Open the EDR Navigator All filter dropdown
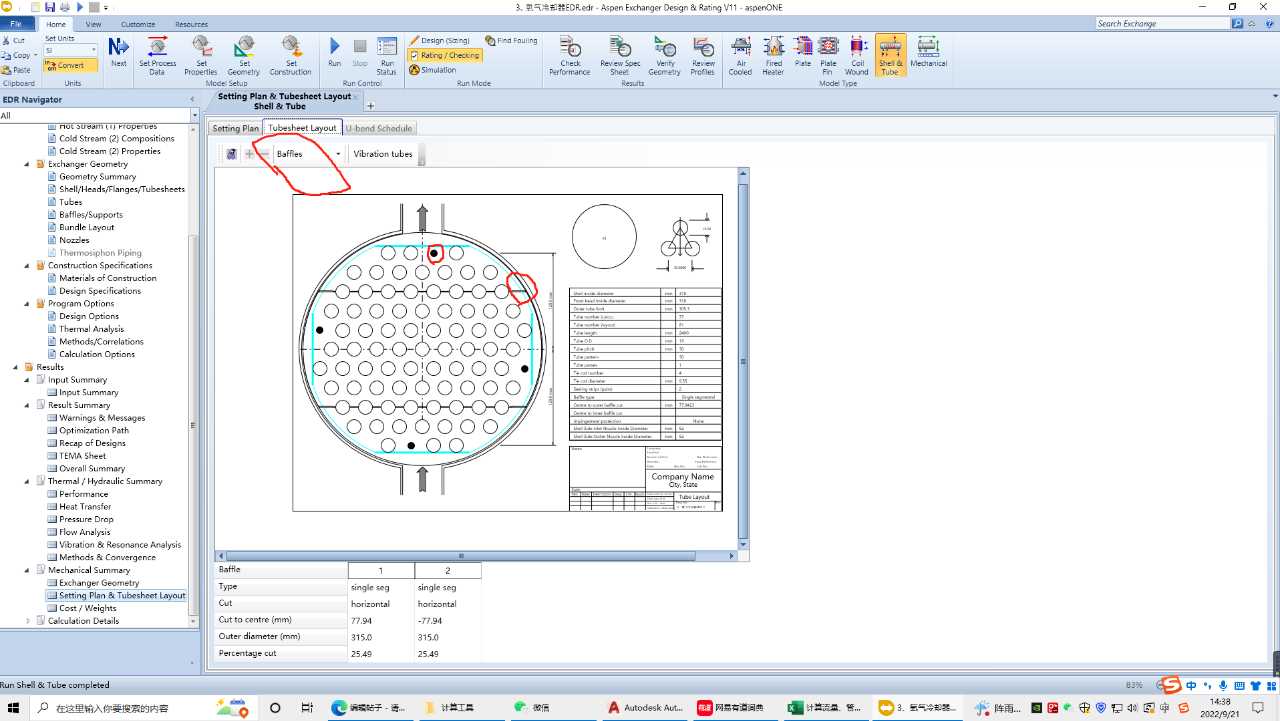 (195, 116)
